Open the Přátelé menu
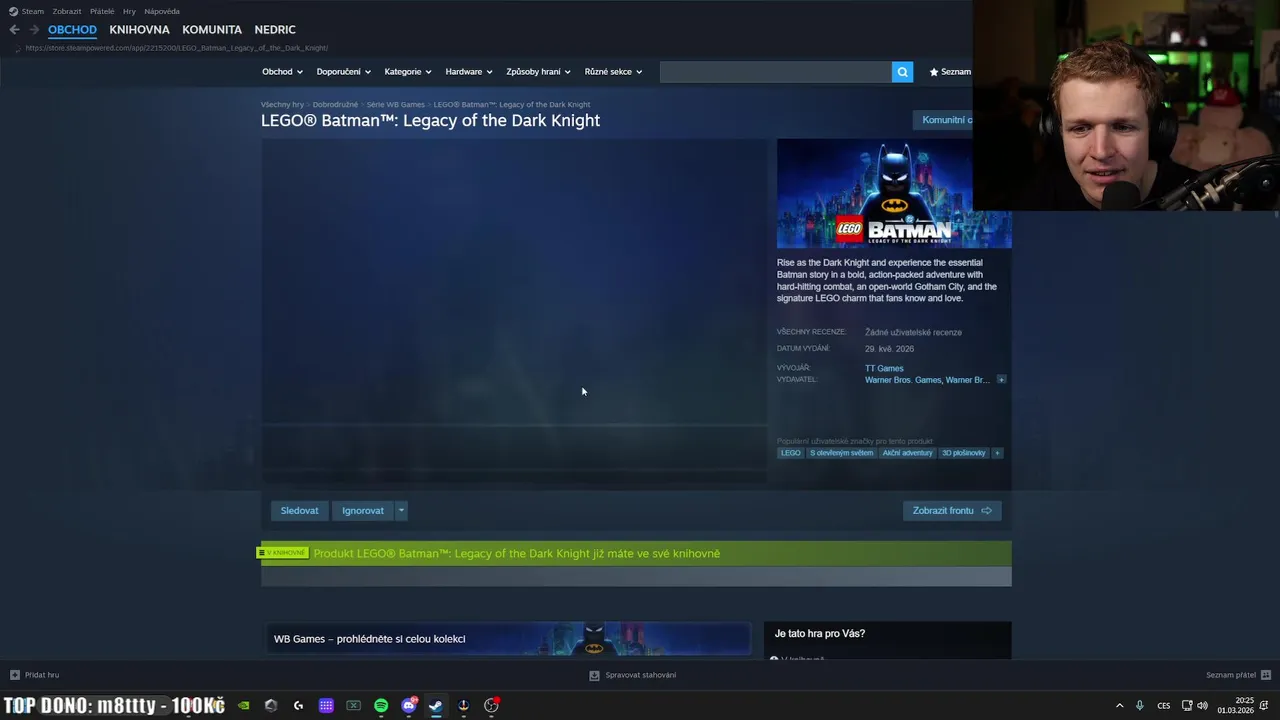 pos(102,11)
